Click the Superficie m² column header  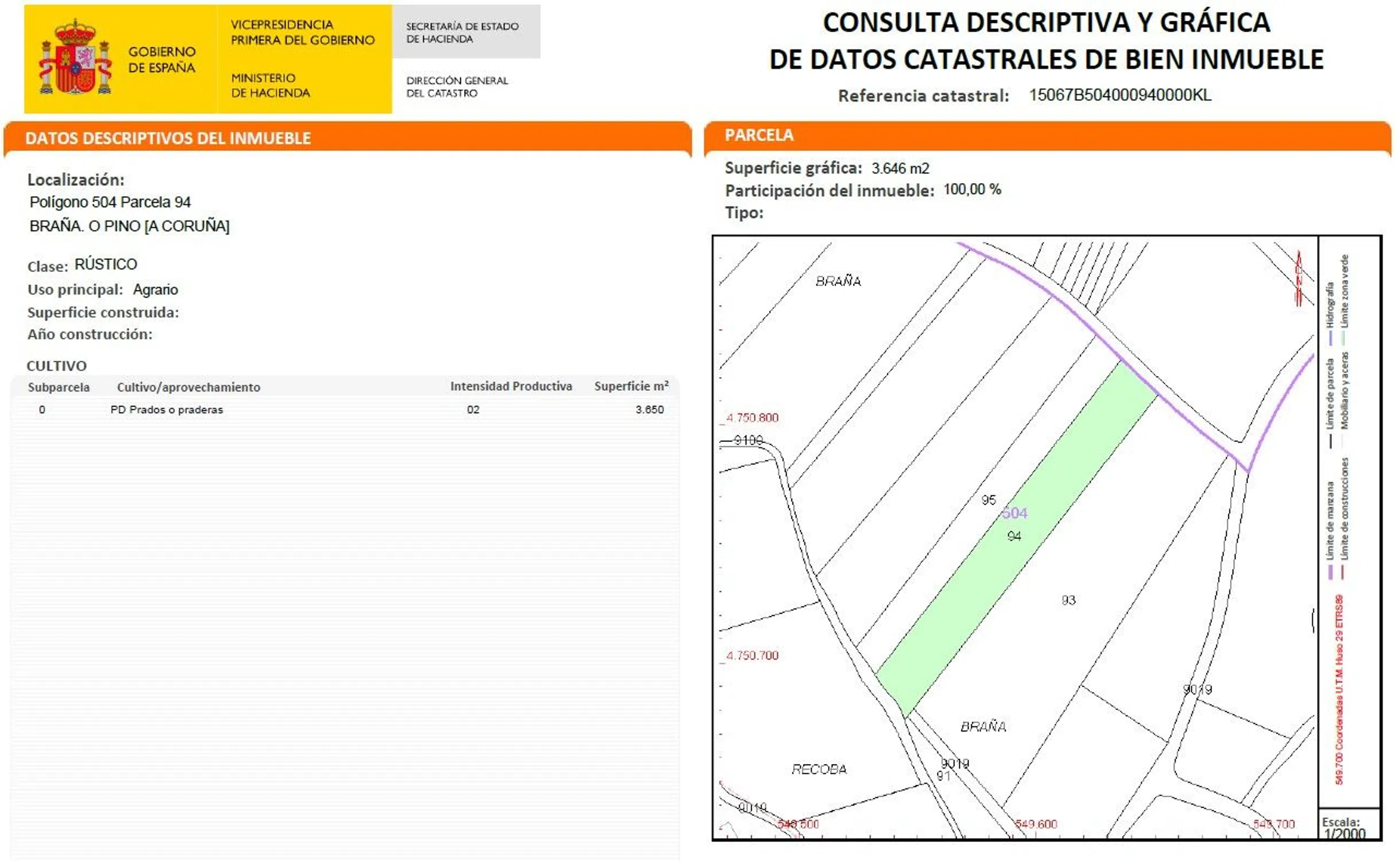[x=631, y=386]
